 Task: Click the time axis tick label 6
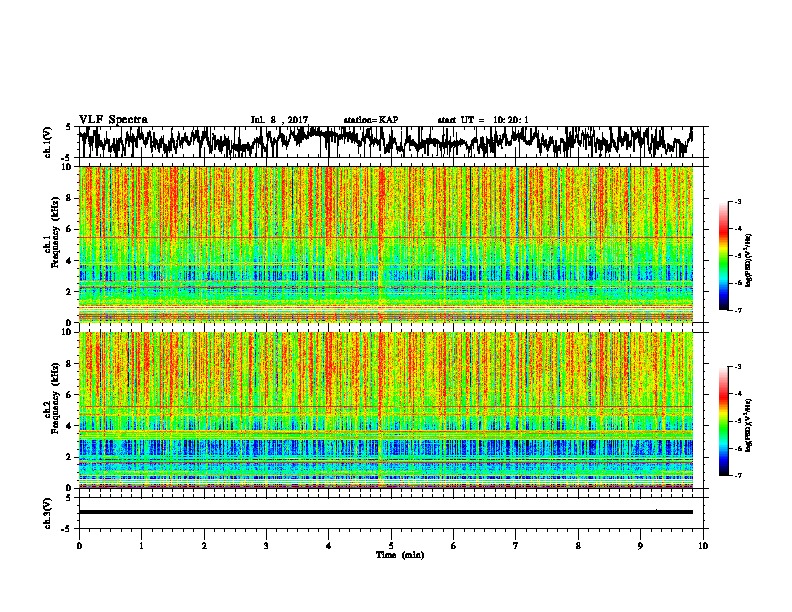click(454, 546)
